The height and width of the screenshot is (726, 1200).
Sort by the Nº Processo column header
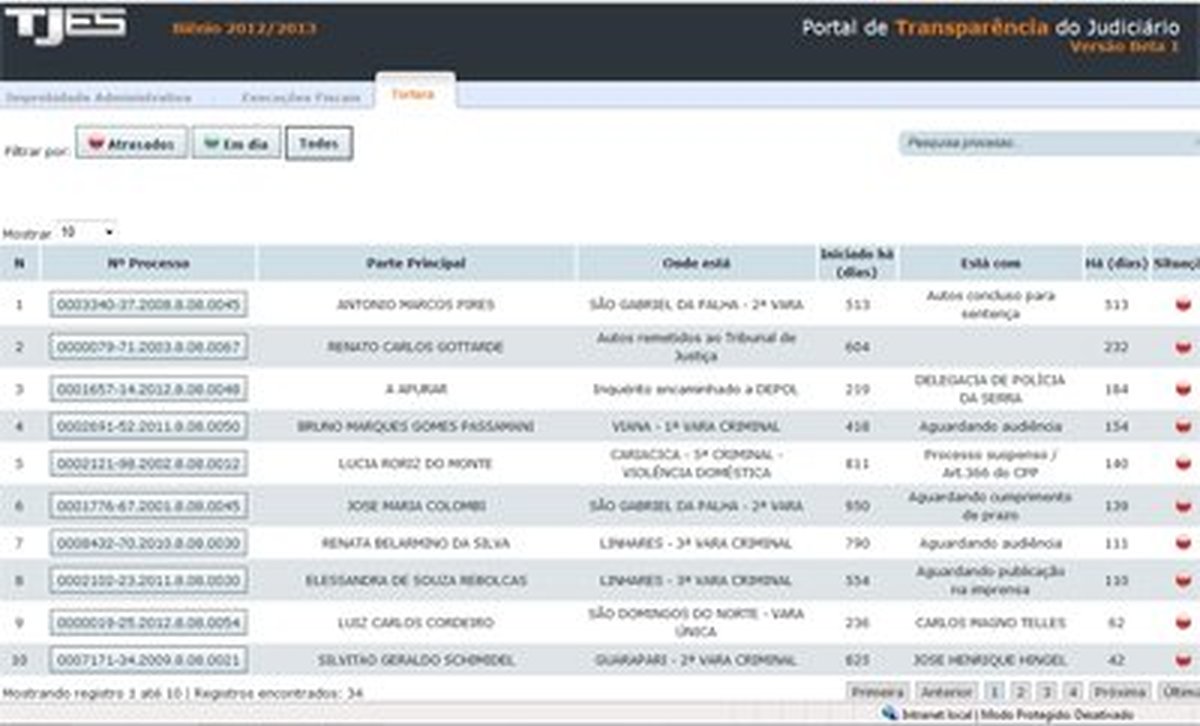tap(148, 263)
